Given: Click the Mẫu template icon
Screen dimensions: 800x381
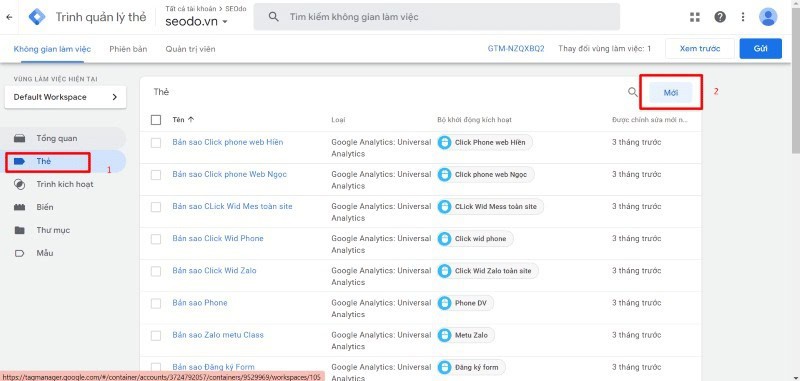Looking at the screenshot, I should [19, 253].
